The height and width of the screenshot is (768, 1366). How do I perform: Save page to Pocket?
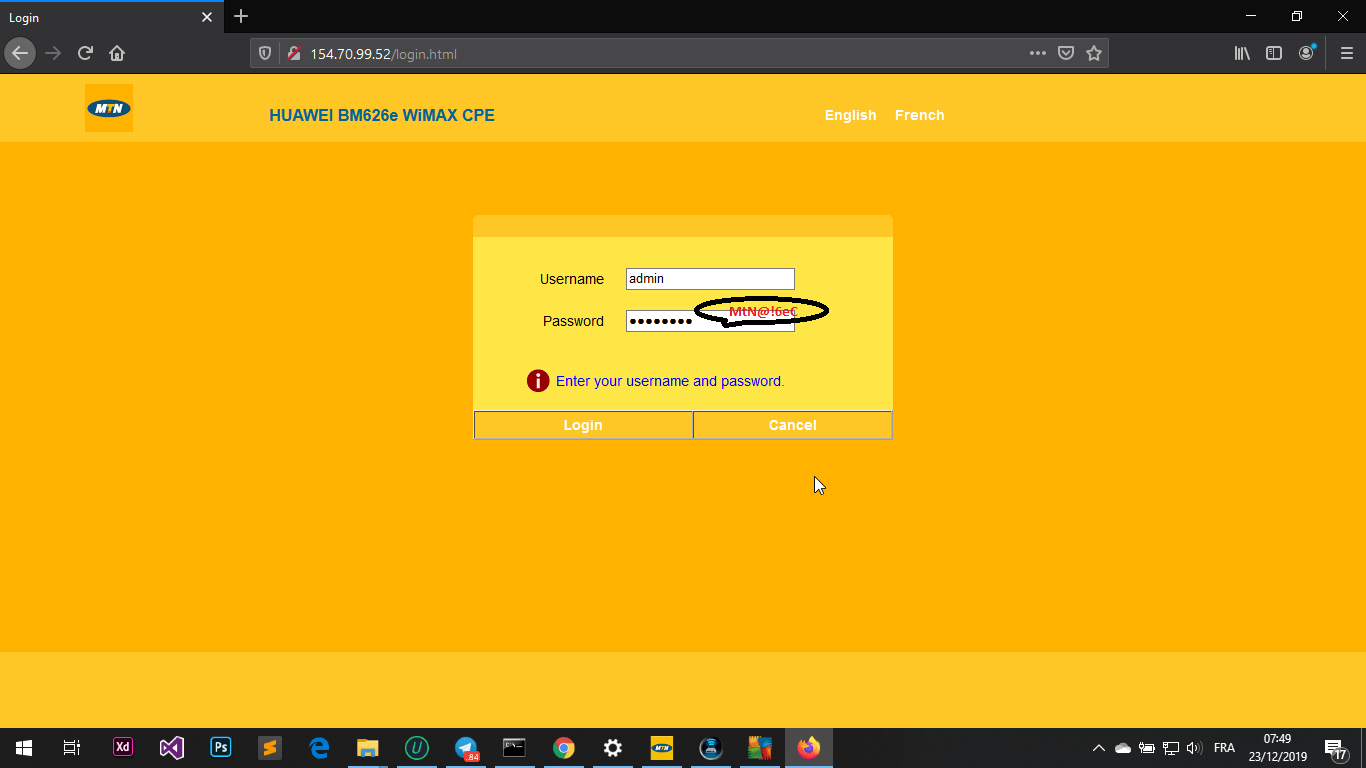pyautogui.click(x=1066, y=54)
